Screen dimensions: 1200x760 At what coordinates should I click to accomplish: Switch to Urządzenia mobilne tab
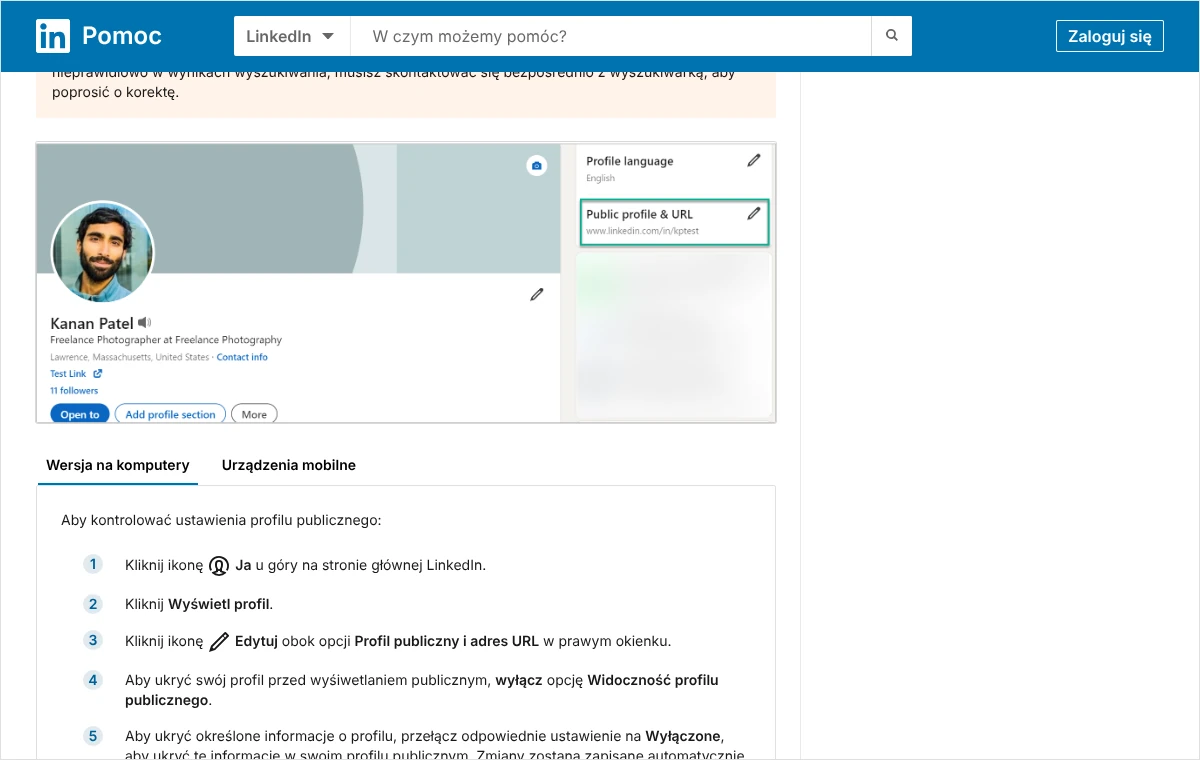[289, 465]
